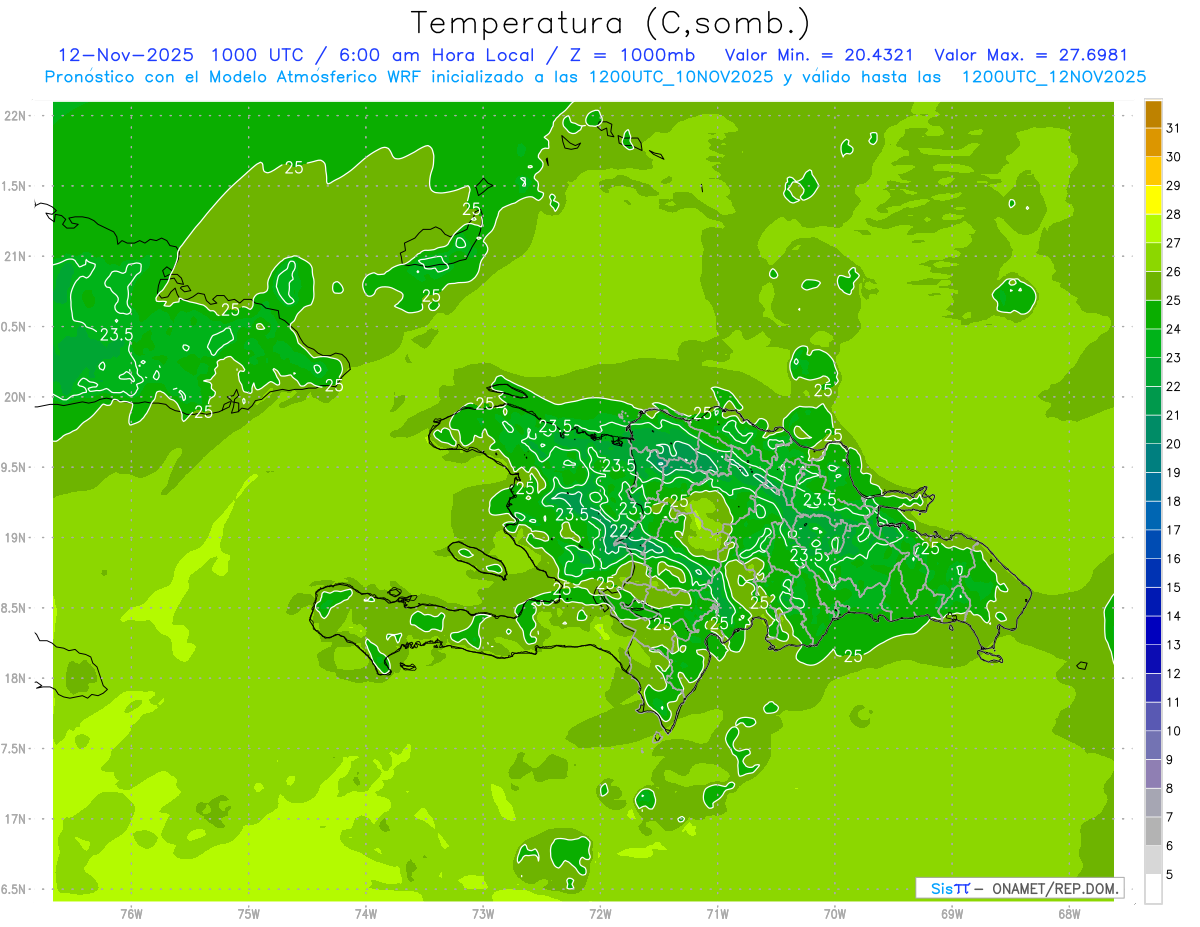Pick the yellow swatch between 28 and 29
This screenshot has height=927, width=1200.
click(1153, 200)
